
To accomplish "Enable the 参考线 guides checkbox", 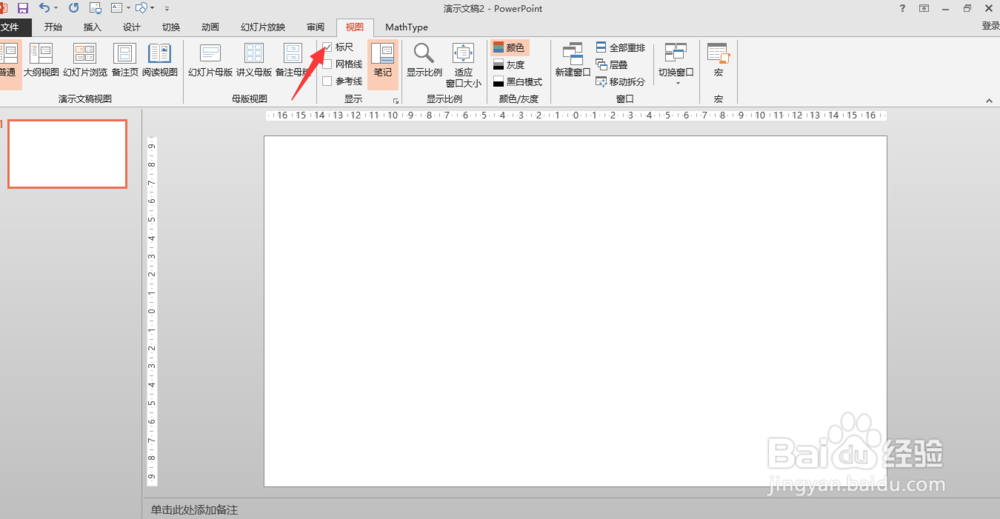I will click(x=327, y=82).
